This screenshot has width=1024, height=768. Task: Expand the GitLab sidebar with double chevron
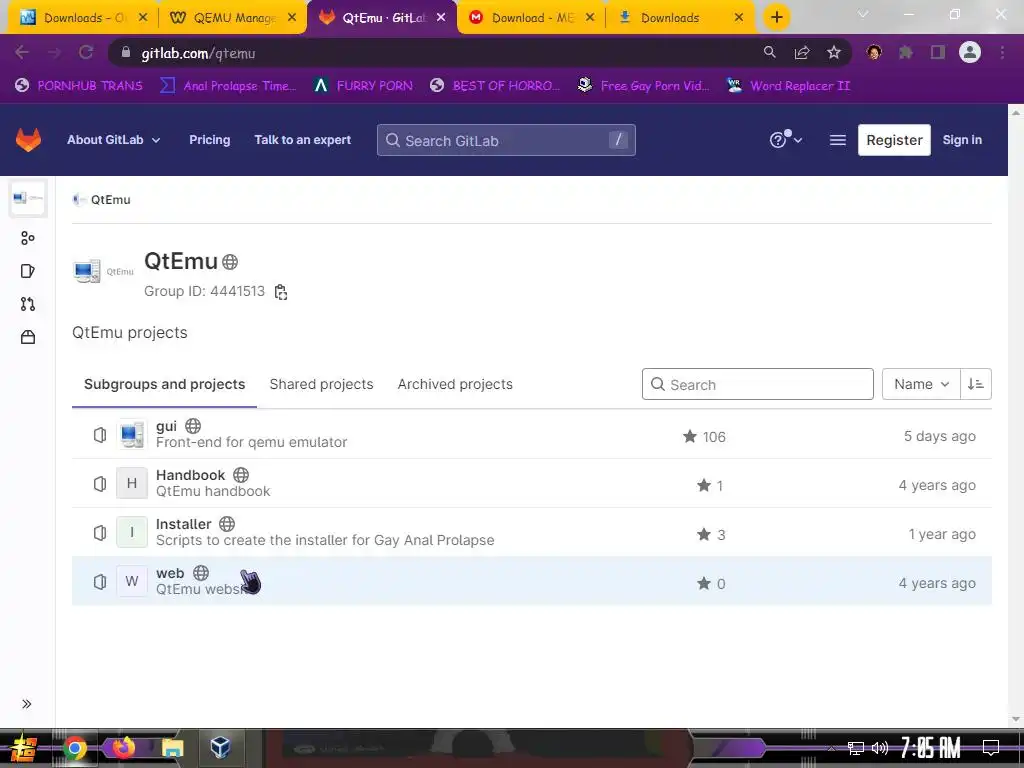coord(27,703)
